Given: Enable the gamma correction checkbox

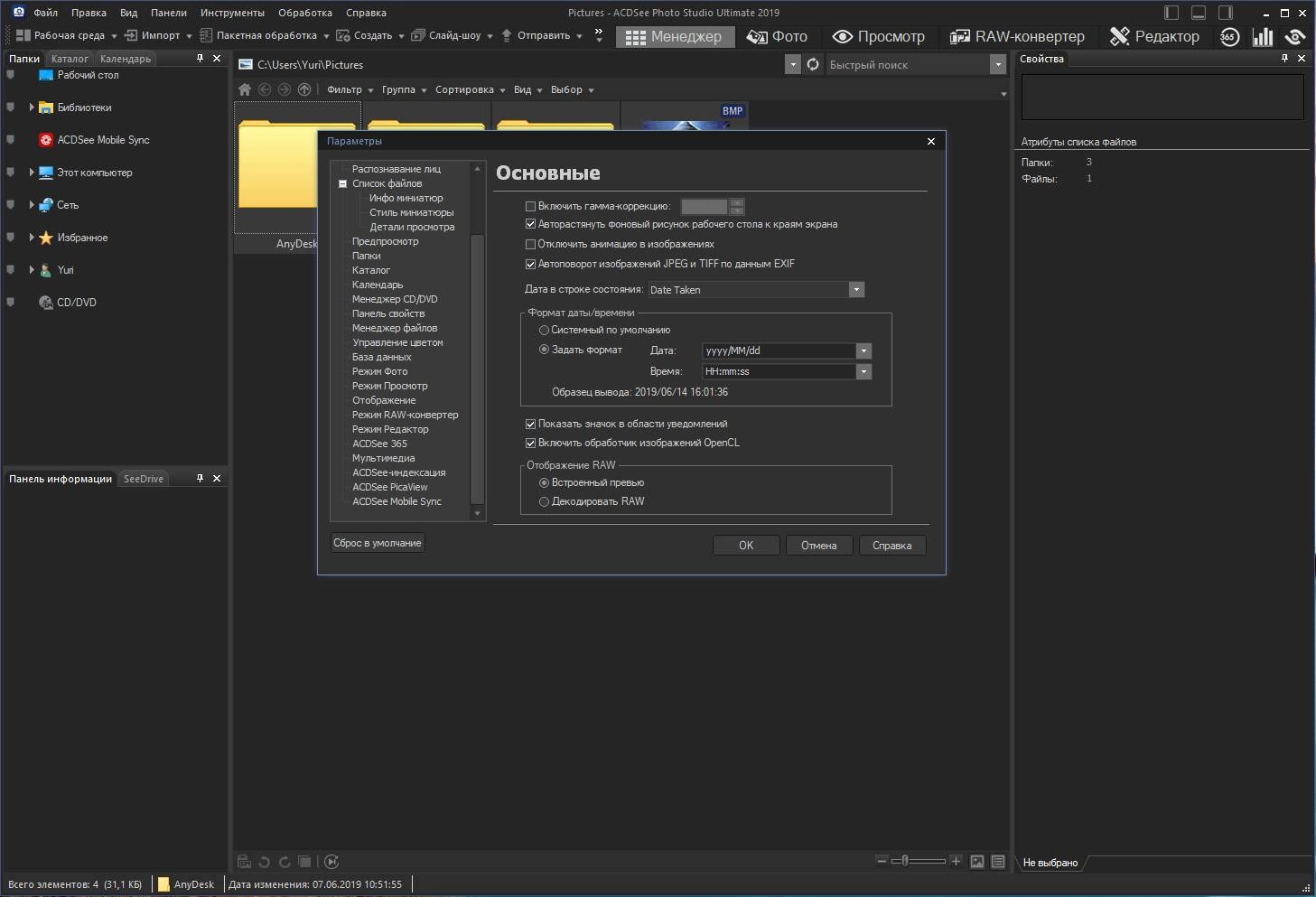Looking at the screenshot, I should click(x=531, y=206).
